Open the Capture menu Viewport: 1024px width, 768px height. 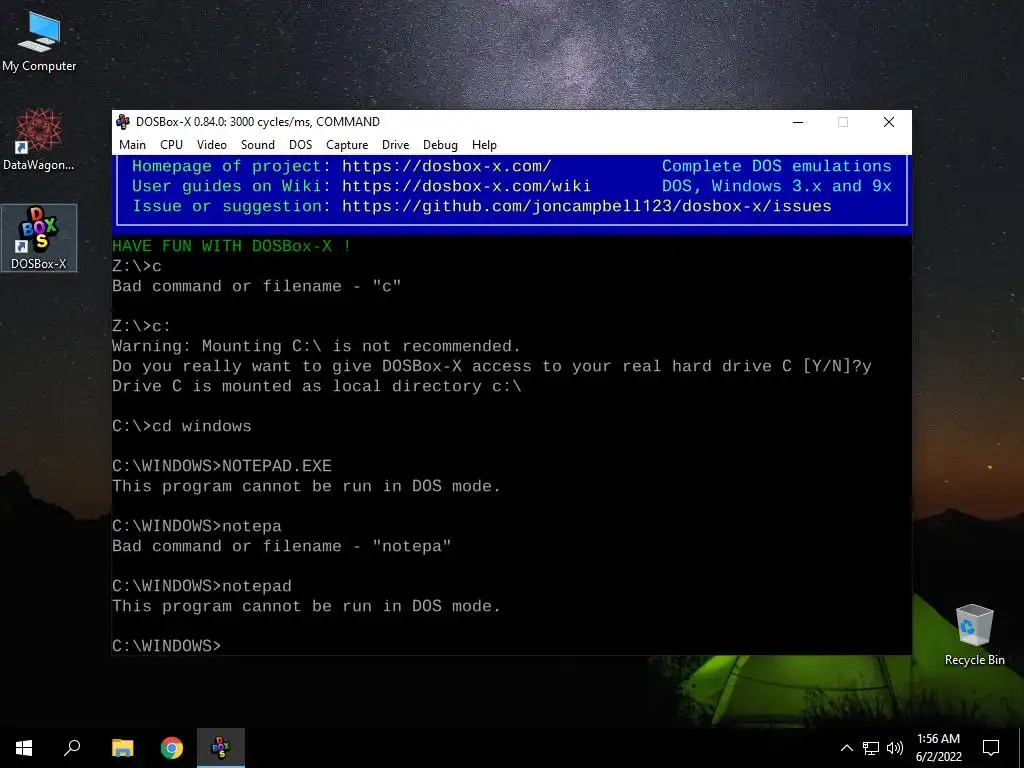(x=347, y=145)
